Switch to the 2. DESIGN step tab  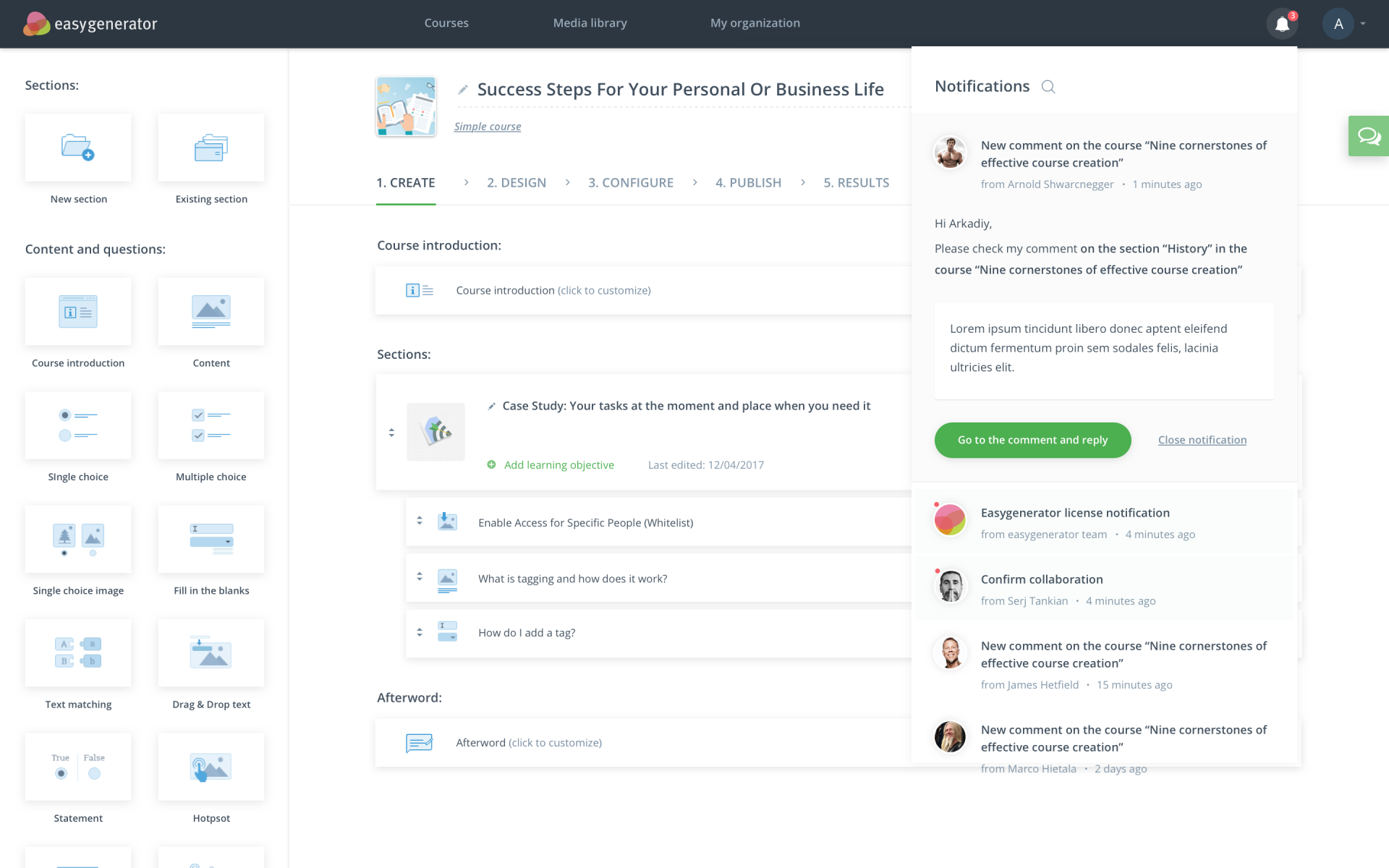coord(517,183)
